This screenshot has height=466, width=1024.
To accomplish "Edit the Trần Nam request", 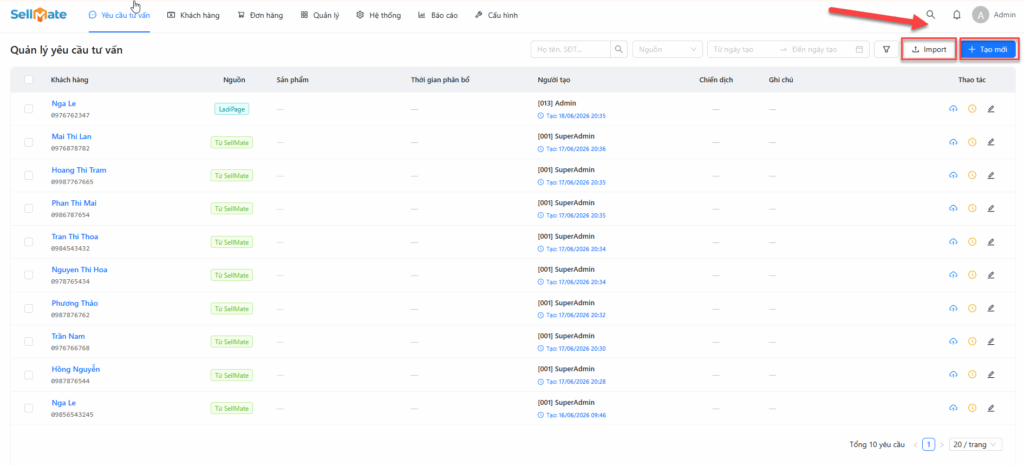I will tap(991, 341).
